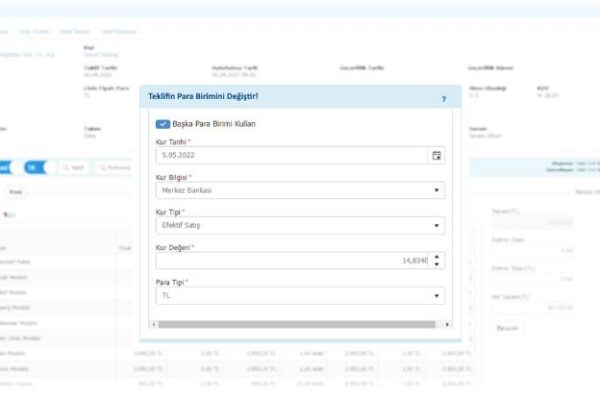The height and width of the screenshot is (400, 600).
Task: Click inside the Kur Tarihi date field
Action: [290, 155]
